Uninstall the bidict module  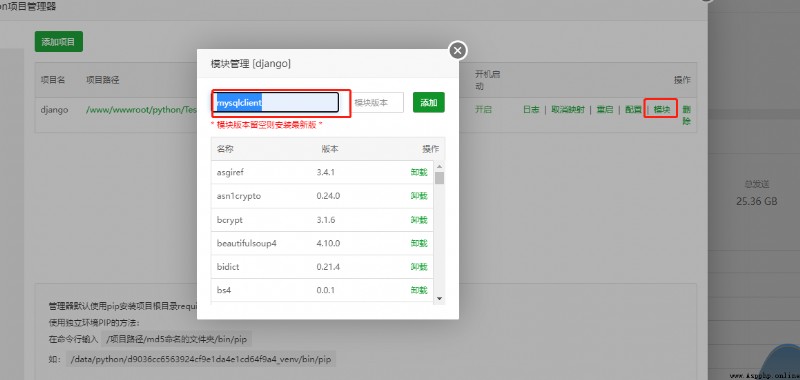click(419, 267)
